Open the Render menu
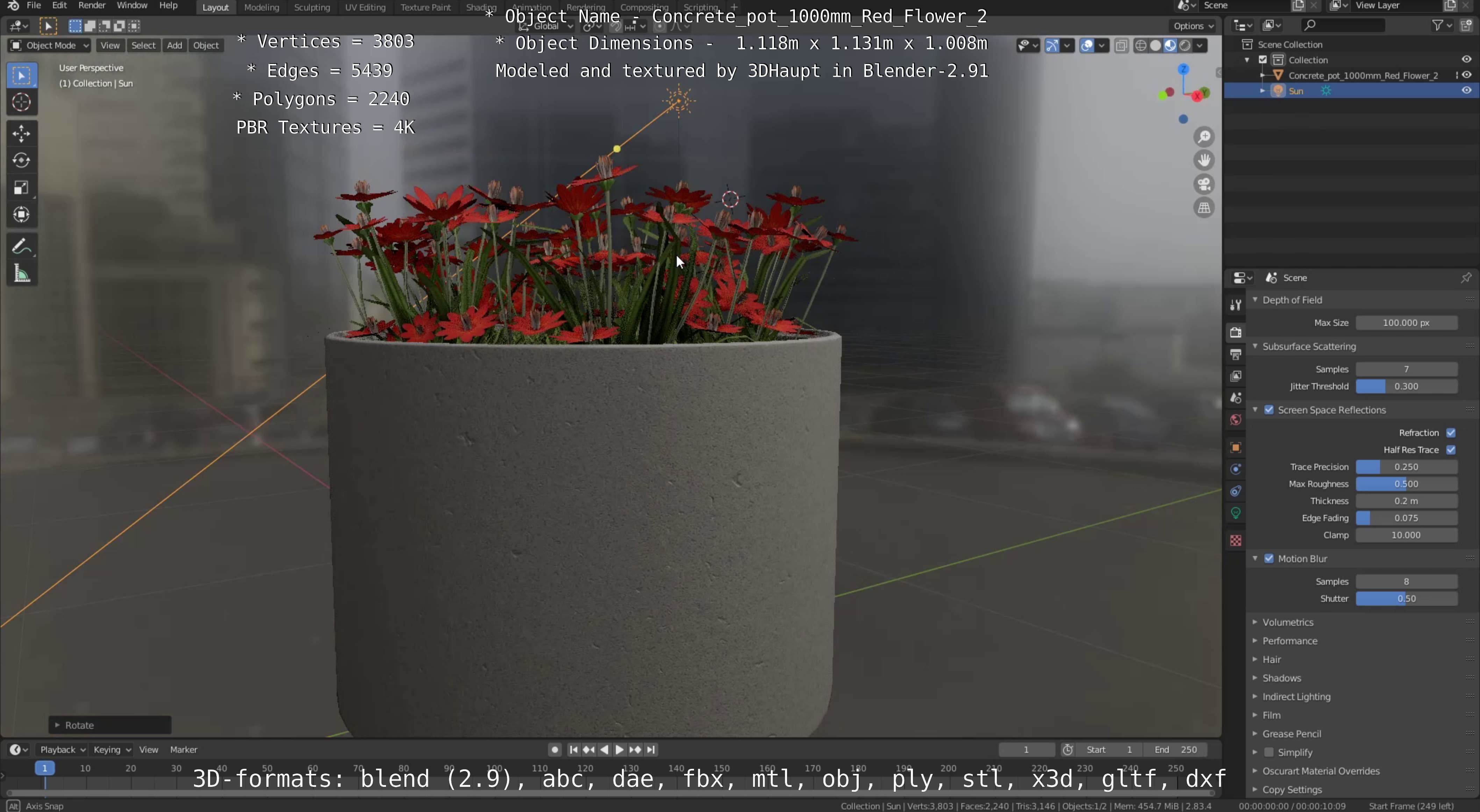This screenshot has width=1480, height=812. click(x=92, y=6)
